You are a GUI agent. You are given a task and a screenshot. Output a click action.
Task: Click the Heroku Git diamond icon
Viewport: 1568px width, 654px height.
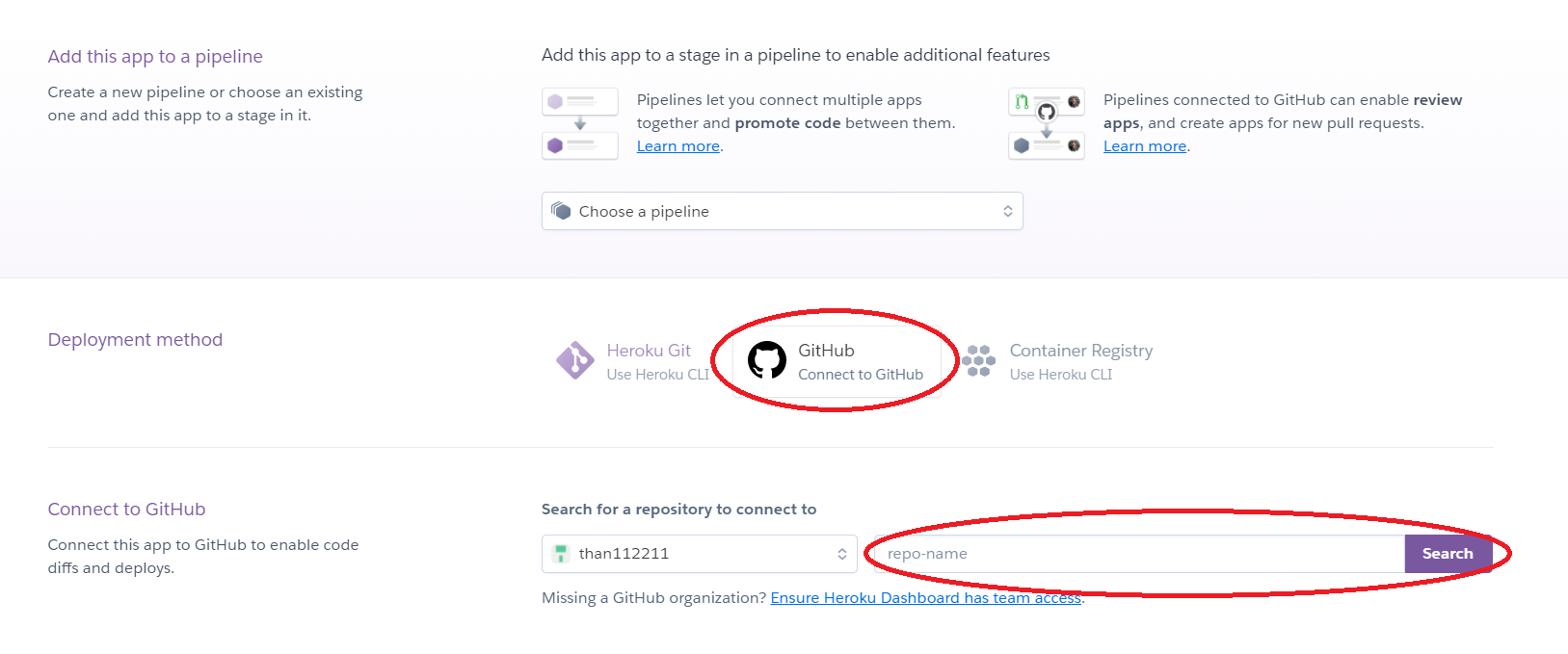tap(575, 360)
